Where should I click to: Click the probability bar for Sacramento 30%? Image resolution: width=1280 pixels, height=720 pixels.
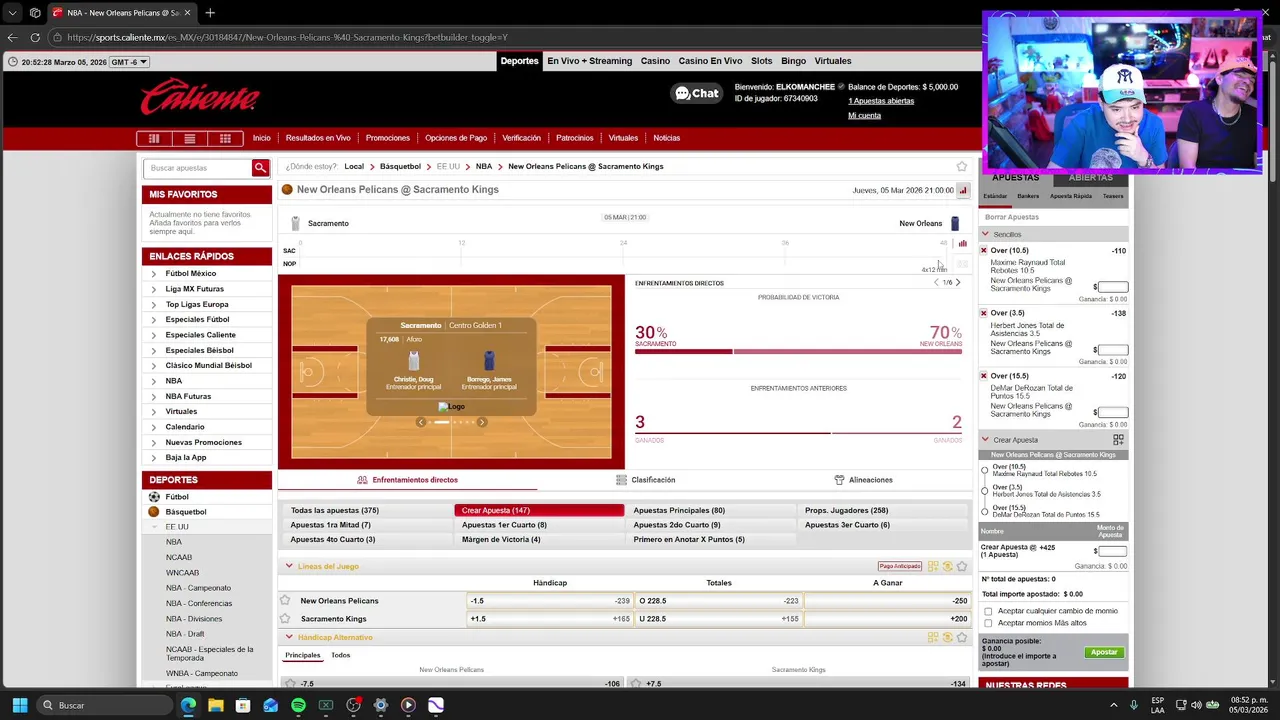click(x=684, y=352)
